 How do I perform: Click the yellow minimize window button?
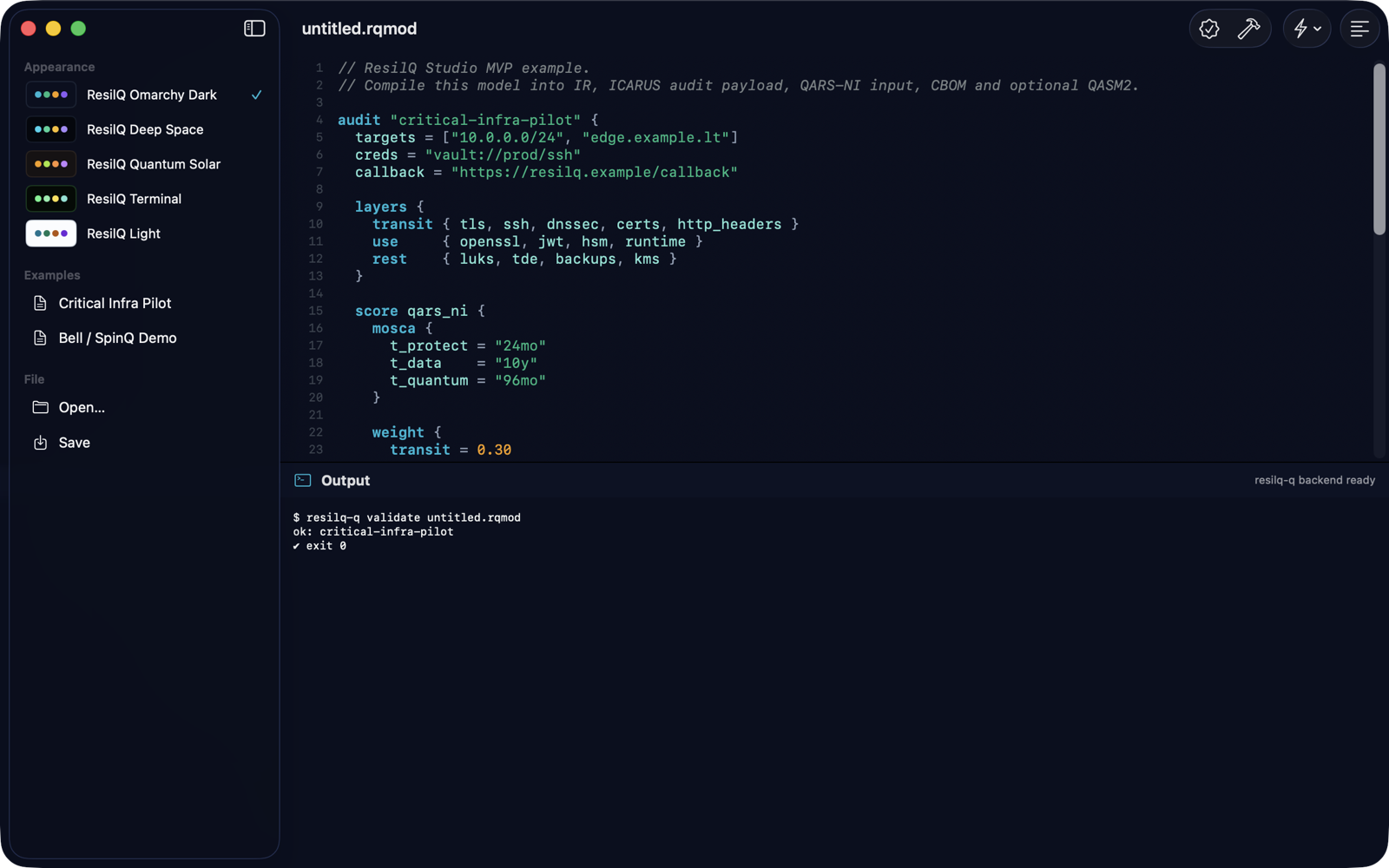(x=53, y=29)
